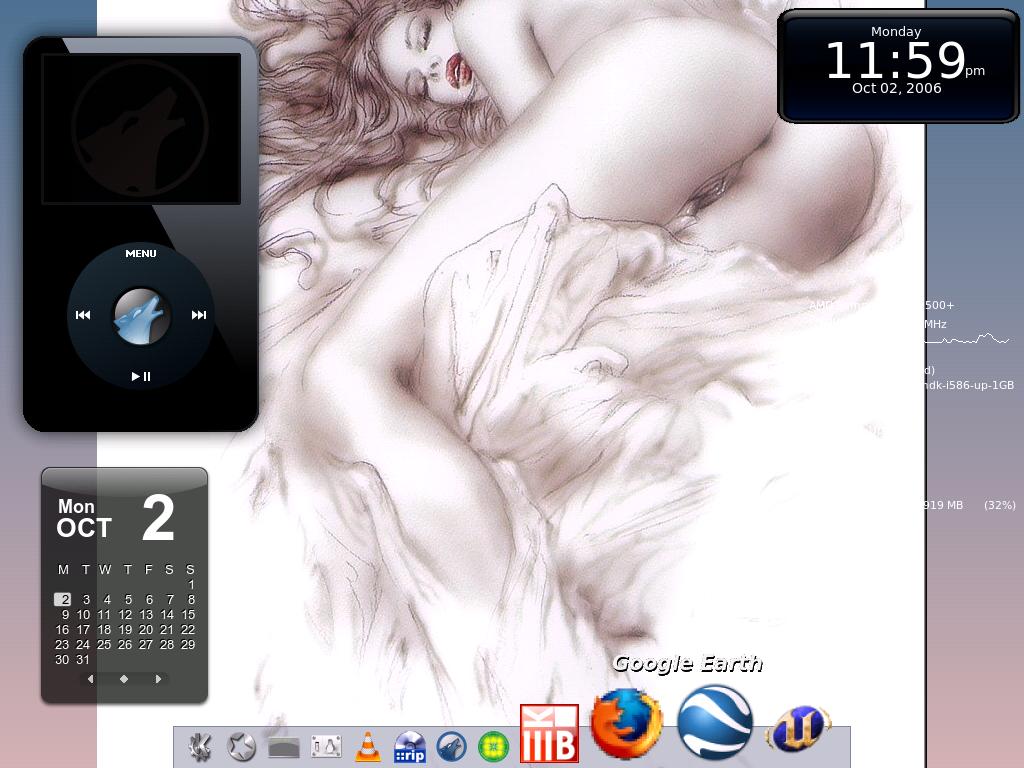Open the KDE menu gear icon in dock
The width and height of the screenshot is (1024, 768).
coord(200,746)
